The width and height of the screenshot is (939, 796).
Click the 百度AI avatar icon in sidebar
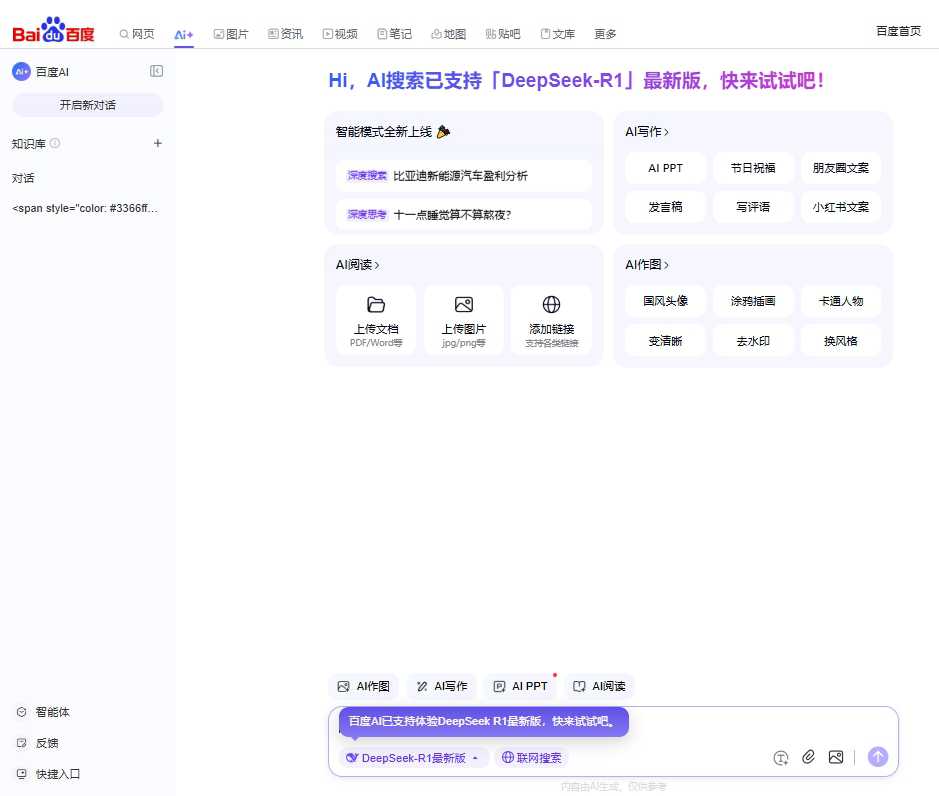pyautogui.click(x=22, y=71)
